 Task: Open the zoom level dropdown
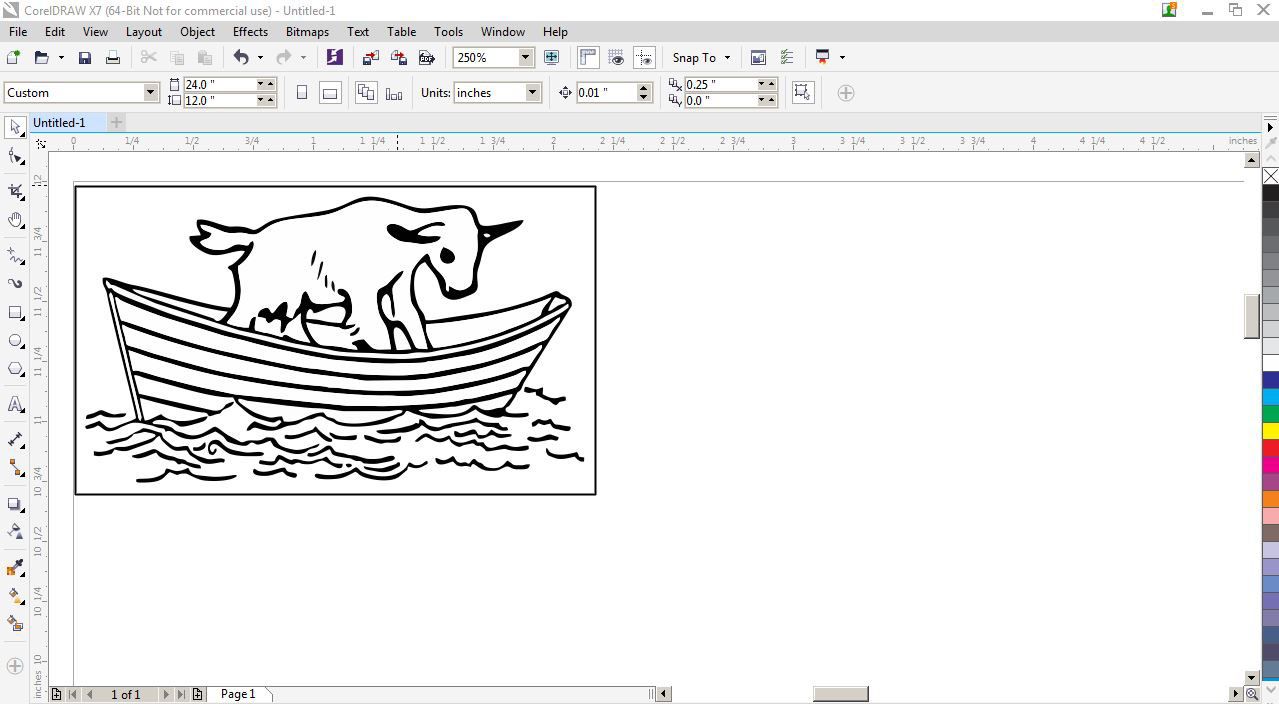pos(525,58)
